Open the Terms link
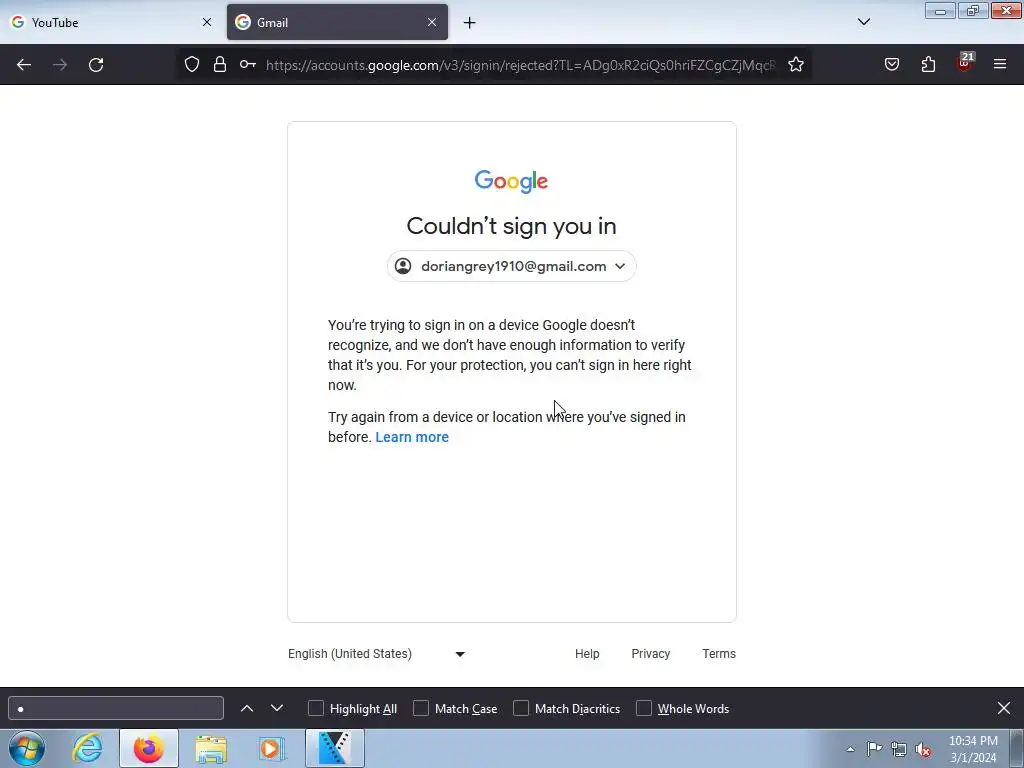The height and width of the screenshot is (768, 1024). [x=719, y=654]
